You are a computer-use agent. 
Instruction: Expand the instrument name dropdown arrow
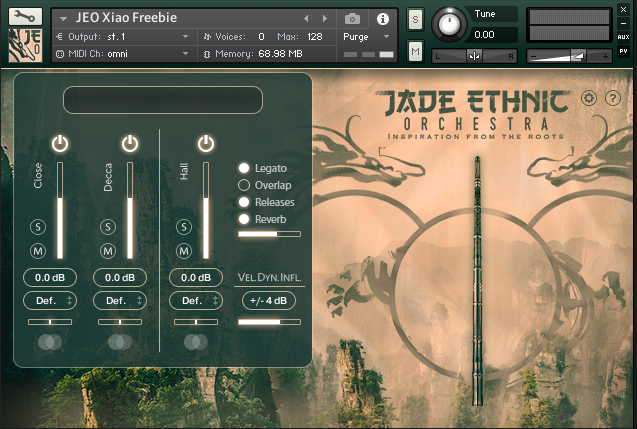pos(63,19)
